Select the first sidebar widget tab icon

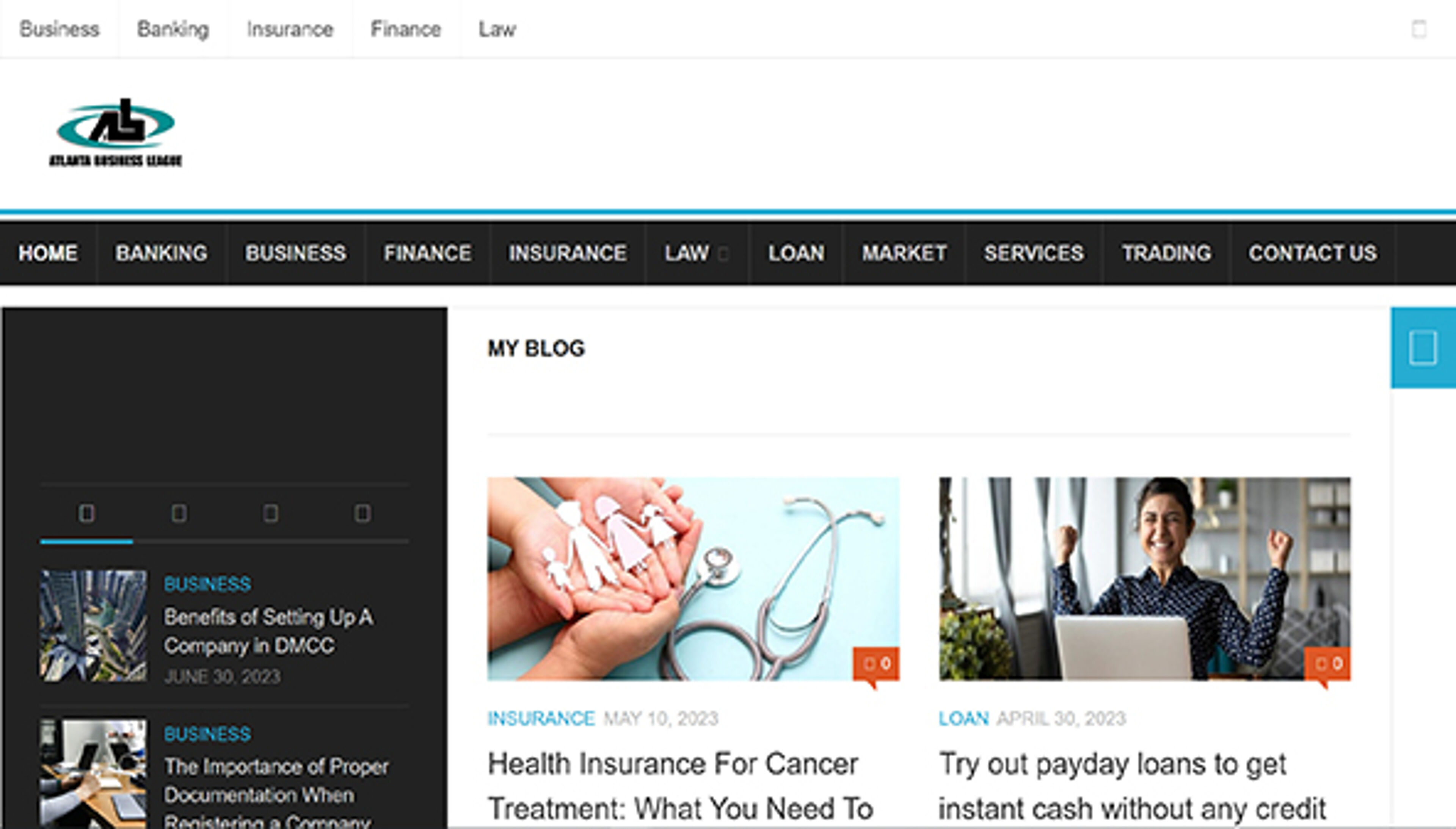click(86, 513)
